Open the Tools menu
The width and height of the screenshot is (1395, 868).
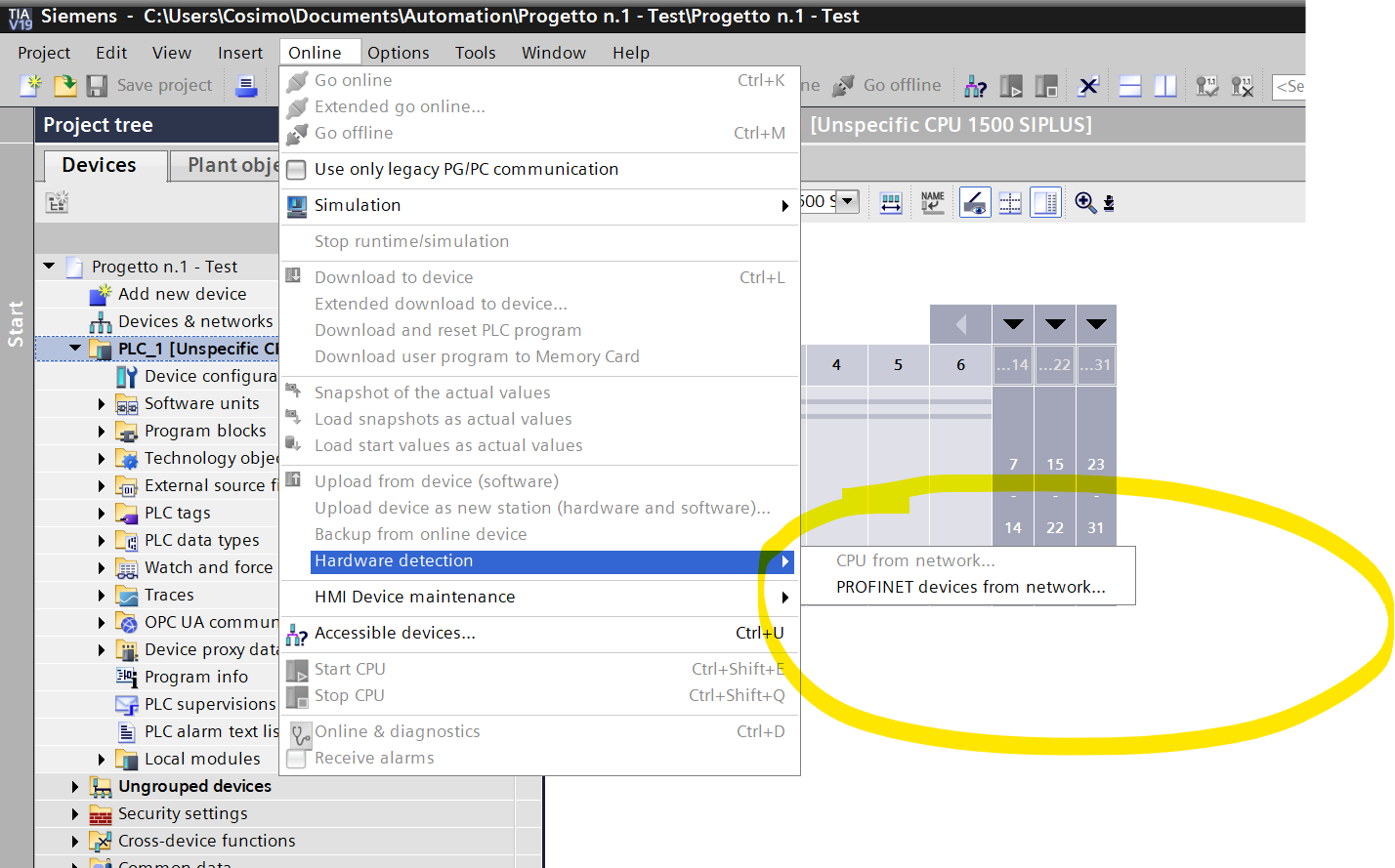click(x=476, y=53)
